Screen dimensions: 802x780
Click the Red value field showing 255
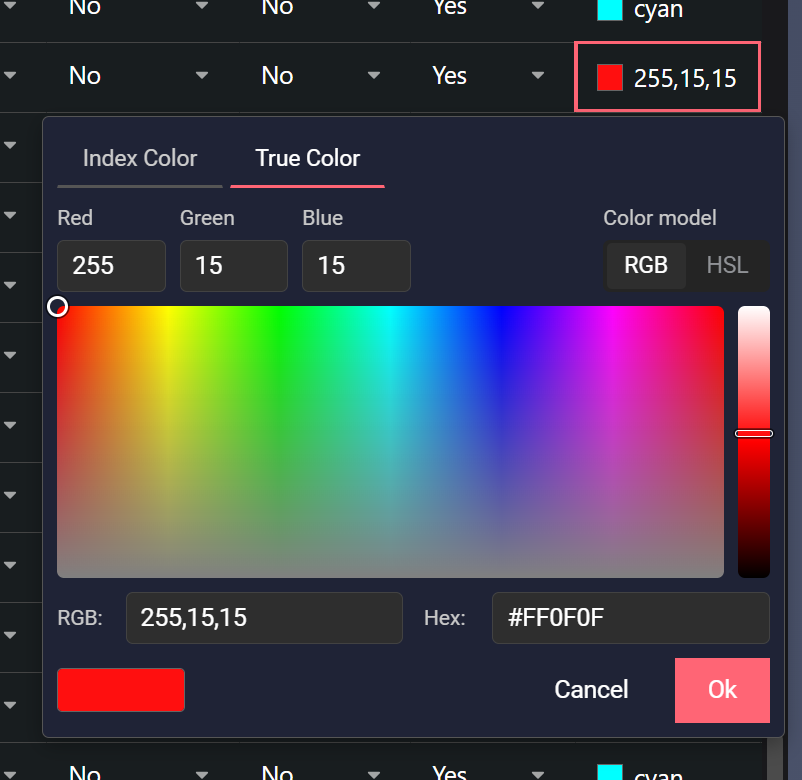point(112,266)
